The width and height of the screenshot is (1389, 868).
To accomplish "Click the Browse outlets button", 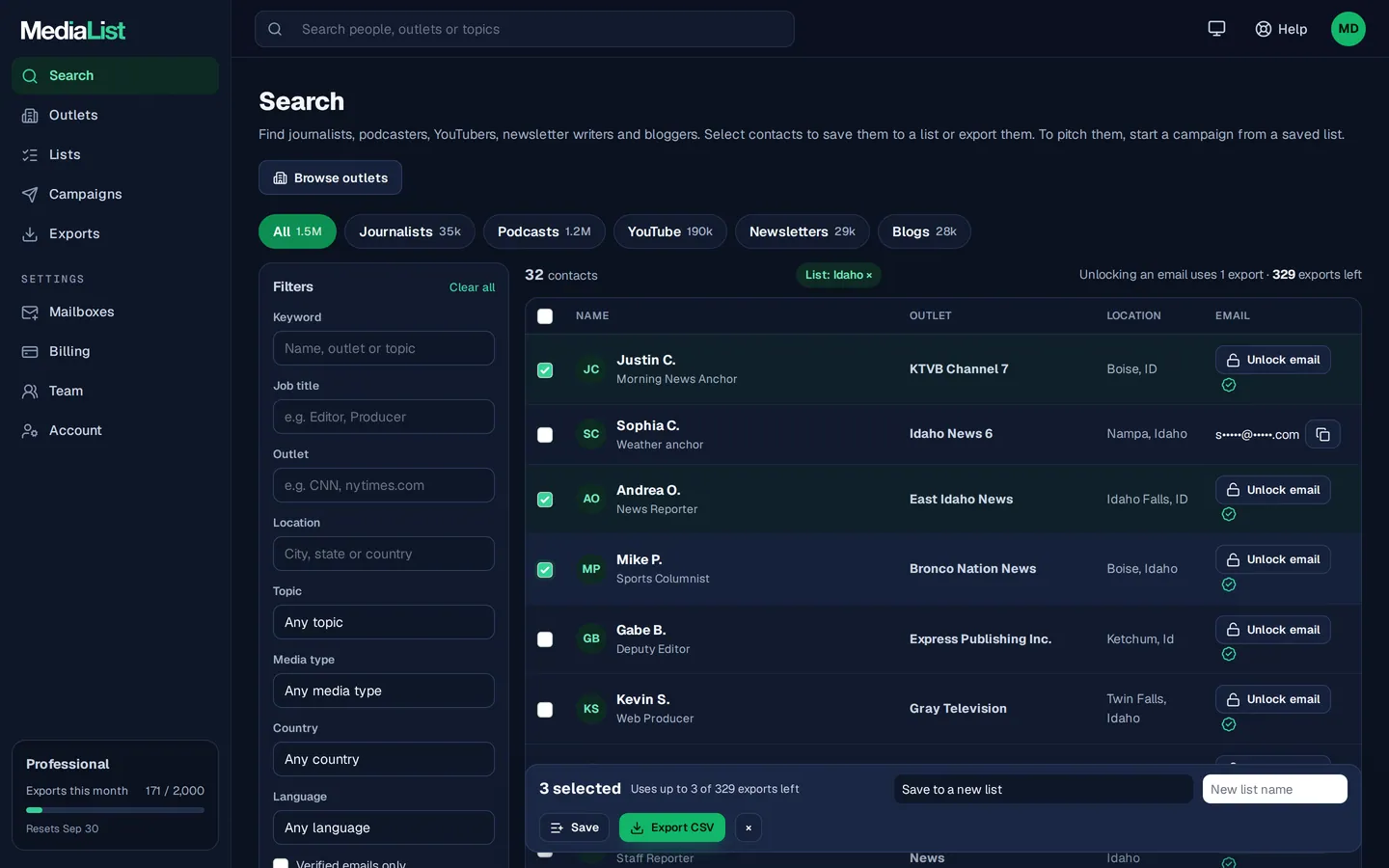I will [330, 177].
